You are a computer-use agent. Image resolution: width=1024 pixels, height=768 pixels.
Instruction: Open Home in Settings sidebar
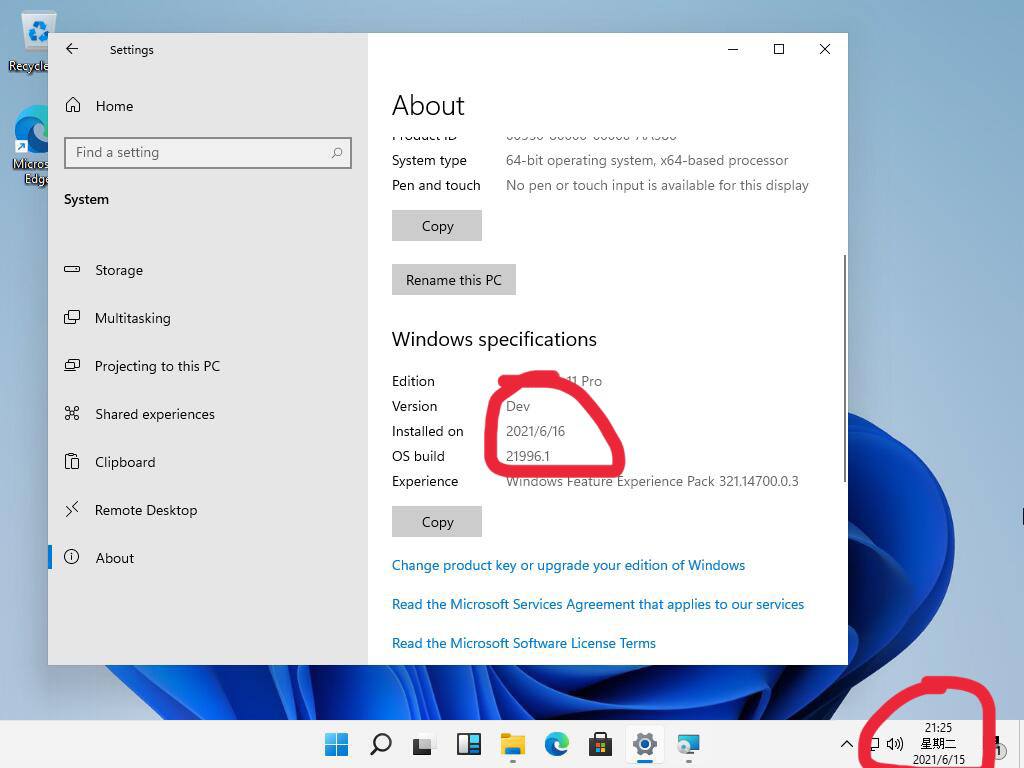pyautogui.click(x=113, y=106)
